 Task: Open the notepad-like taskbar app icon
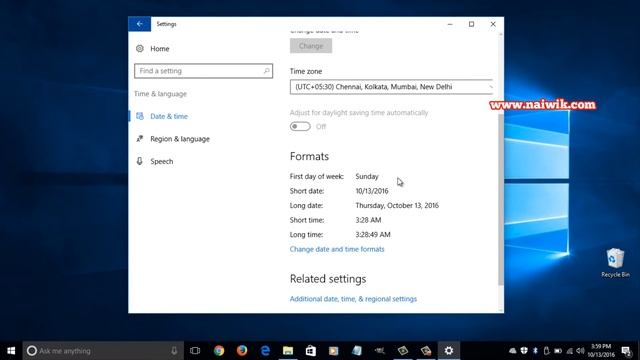[x=357, y=351]
